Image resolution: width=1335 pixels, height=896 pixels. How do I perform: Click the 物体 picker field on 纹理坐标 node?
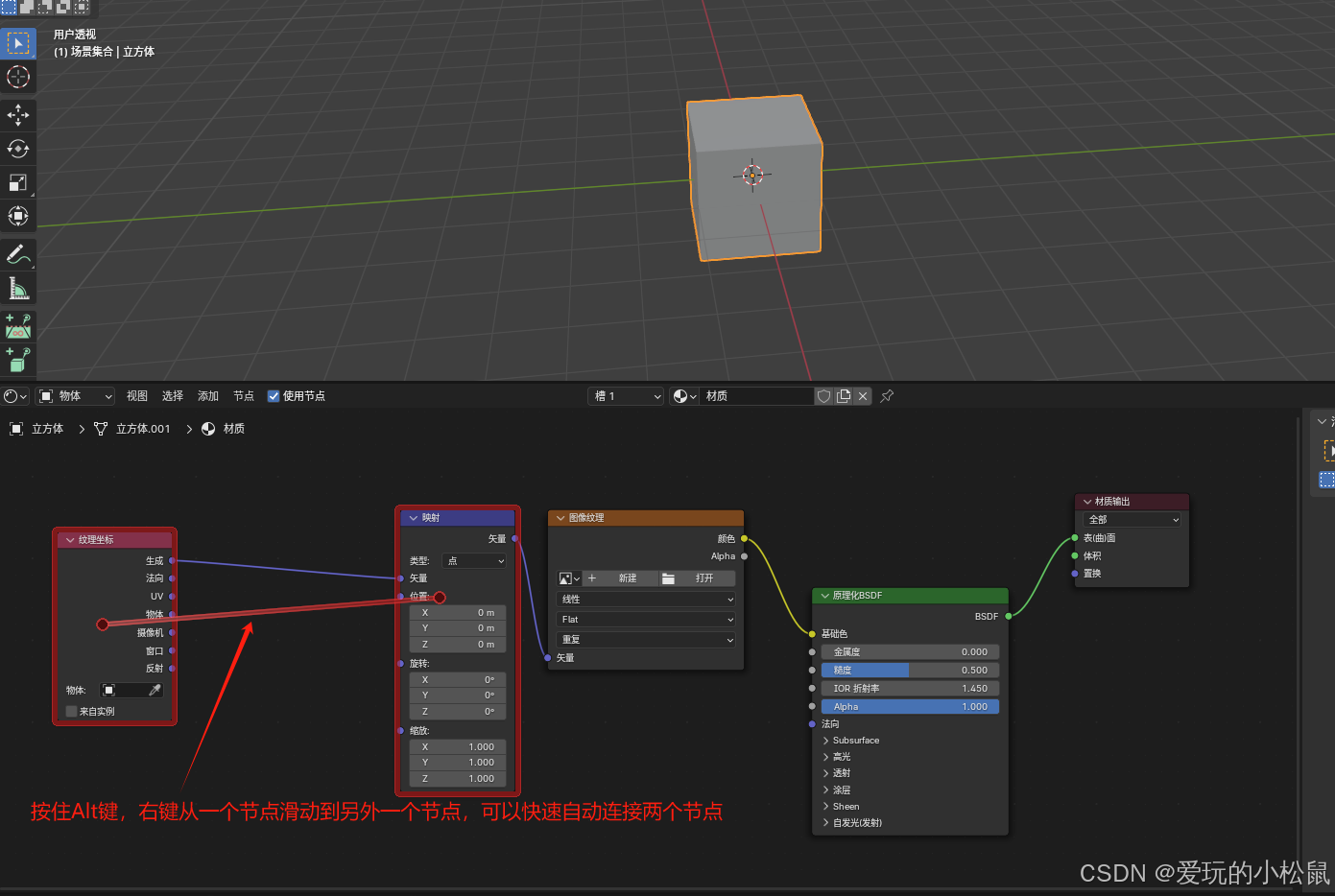click(131, 690)
